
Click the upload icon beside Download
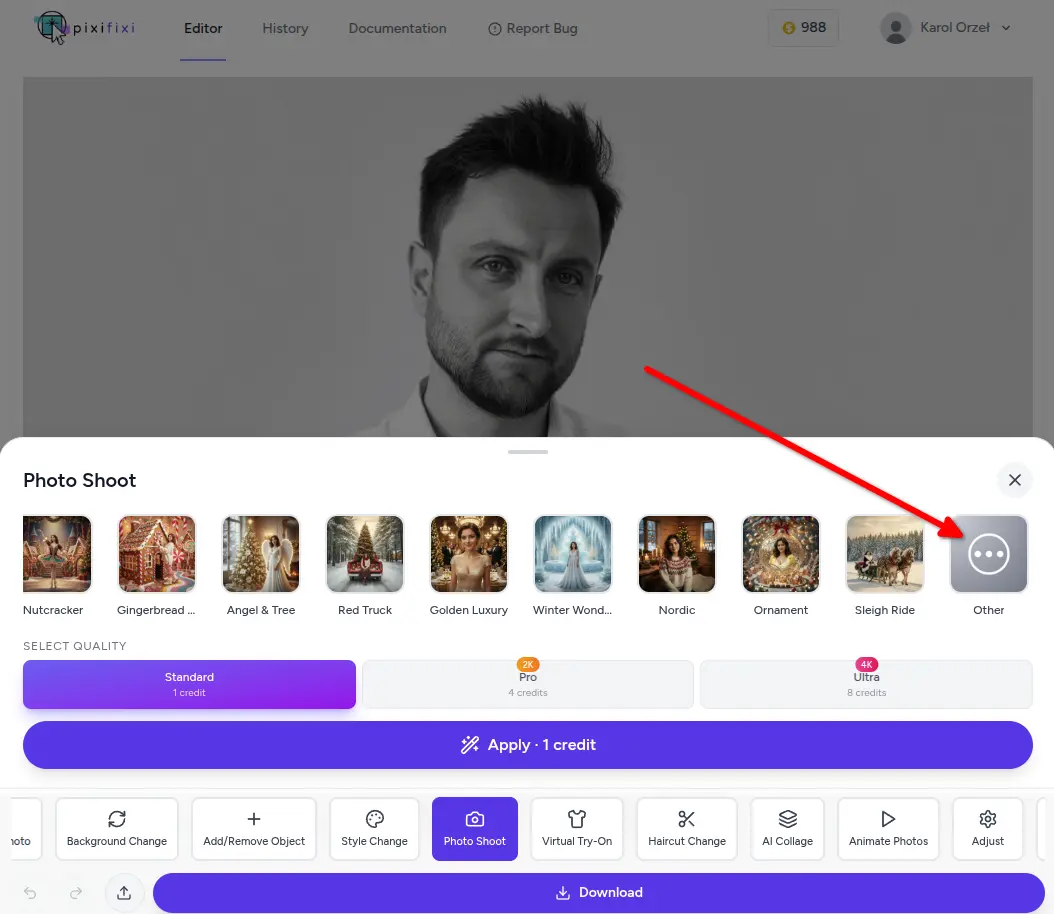(124, 893)
